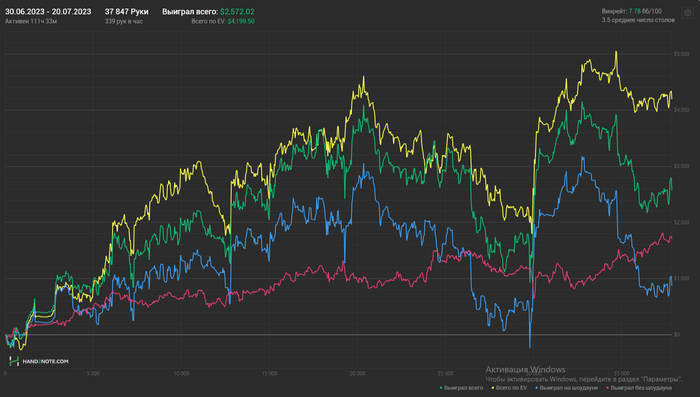Click the 15 000 x-axis label
Screen dimensions: 700x397
click(x=269, y=374)
